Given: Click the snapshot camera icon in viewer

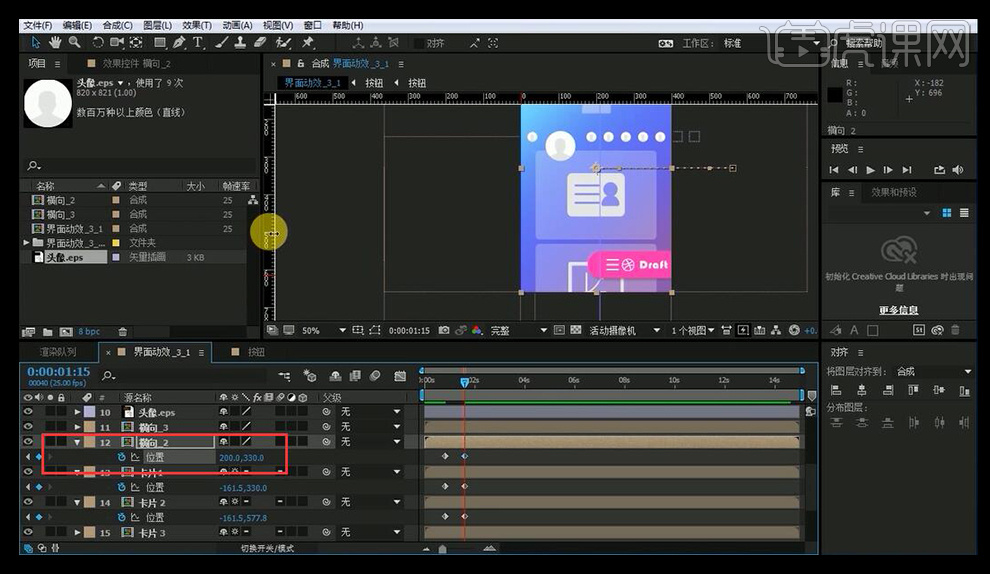Looking at the screenshot, I should coord(444,330).
